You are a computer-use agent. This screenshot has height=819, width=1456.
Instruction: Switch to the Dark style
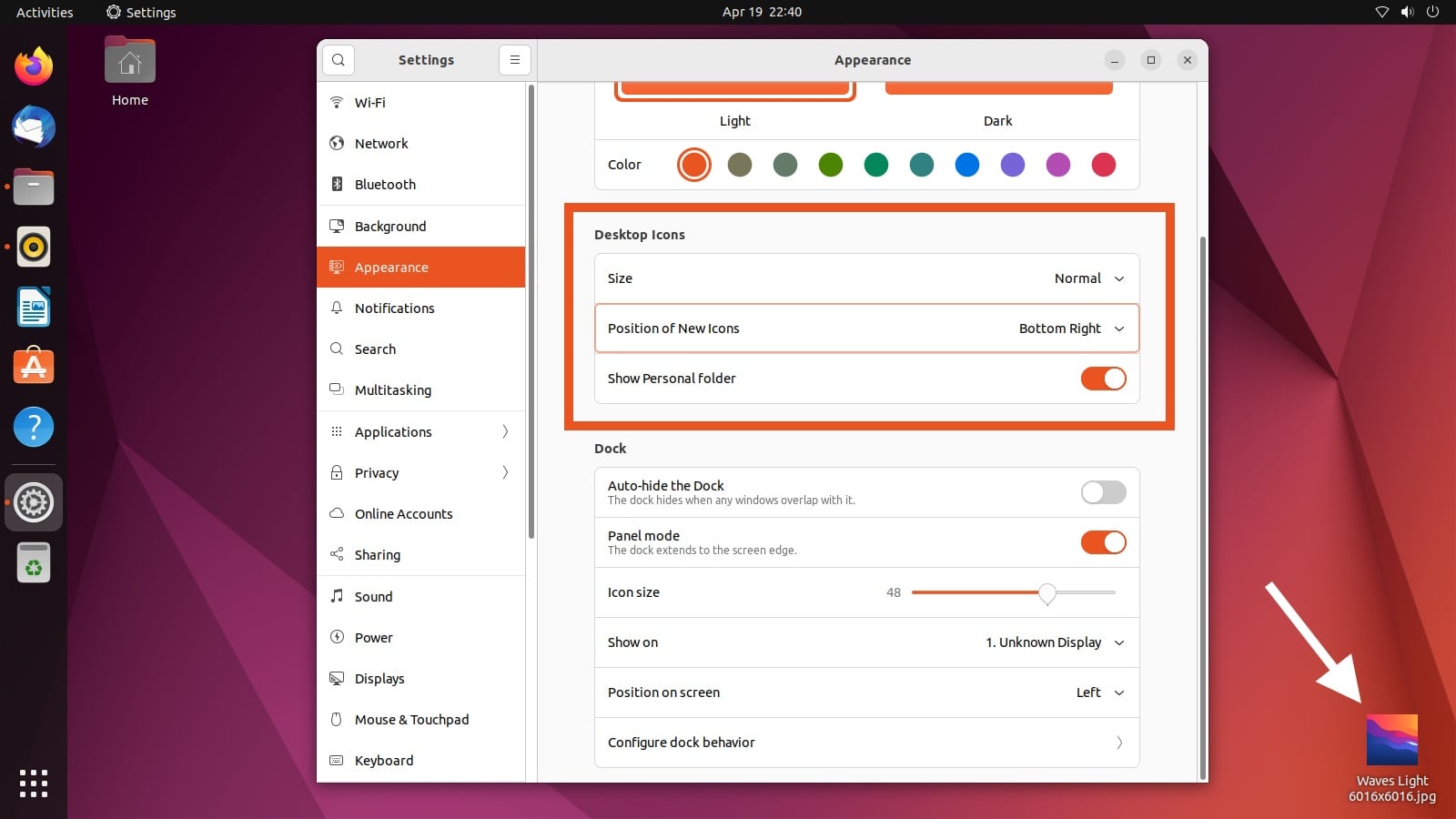(998, 86)
